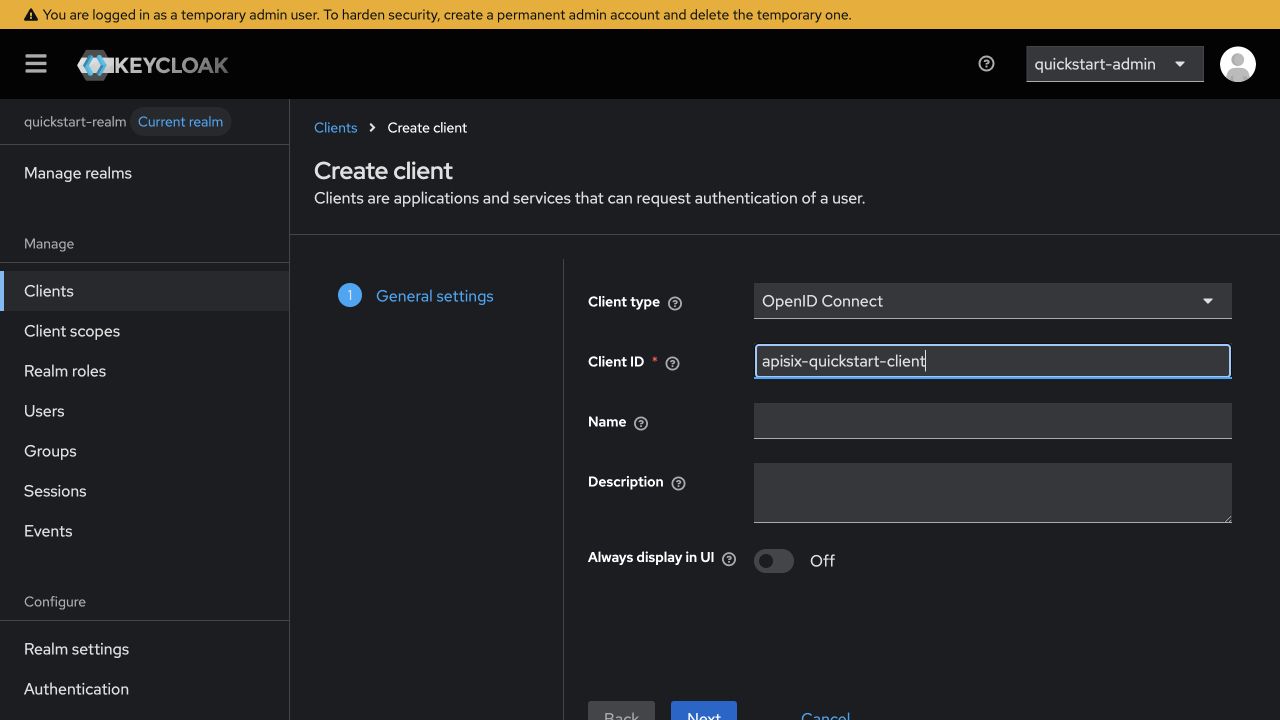Click the user avatar icon

(1238, 64)
